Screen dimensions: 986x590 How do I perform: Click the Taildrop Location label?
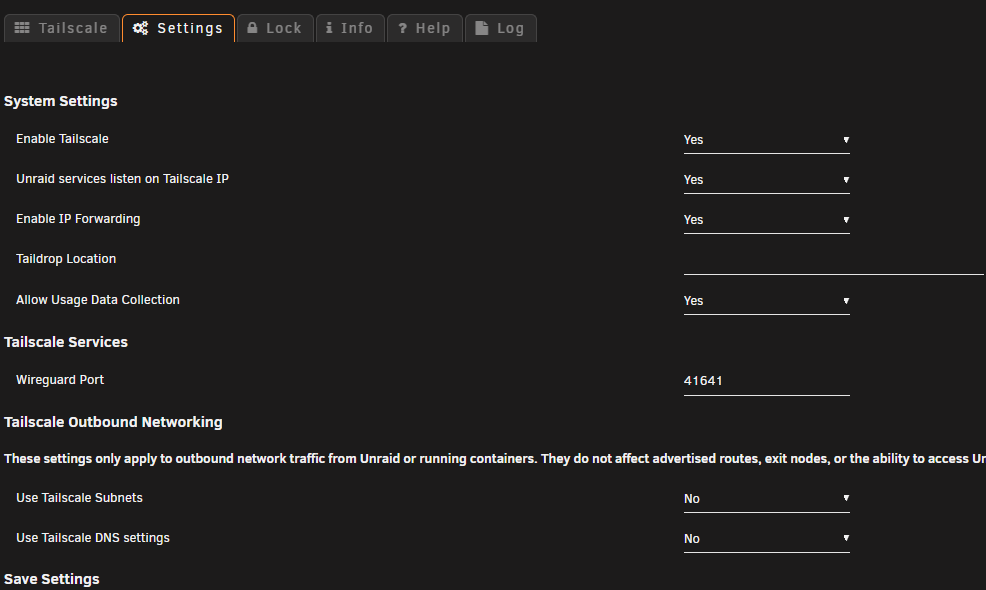(66, 259)
